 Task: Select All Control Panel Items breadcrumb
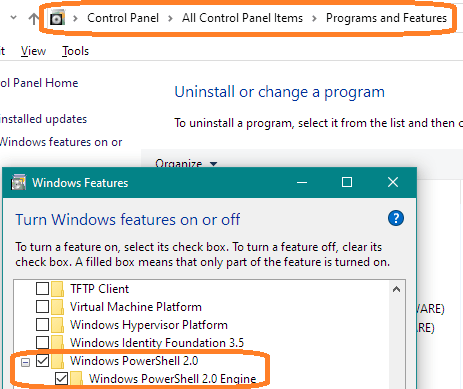click(x=242, y=18)
